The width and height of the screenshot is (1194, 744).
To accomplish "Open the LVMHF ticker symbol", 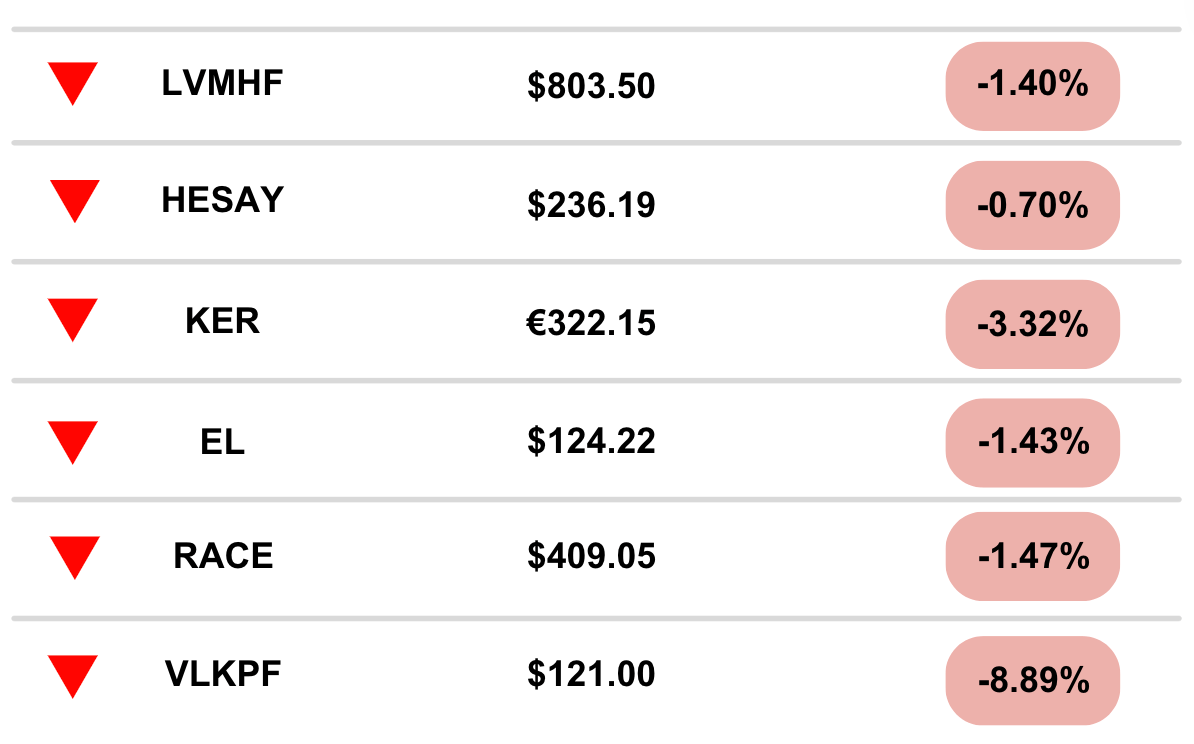I will tap(222, 84).
